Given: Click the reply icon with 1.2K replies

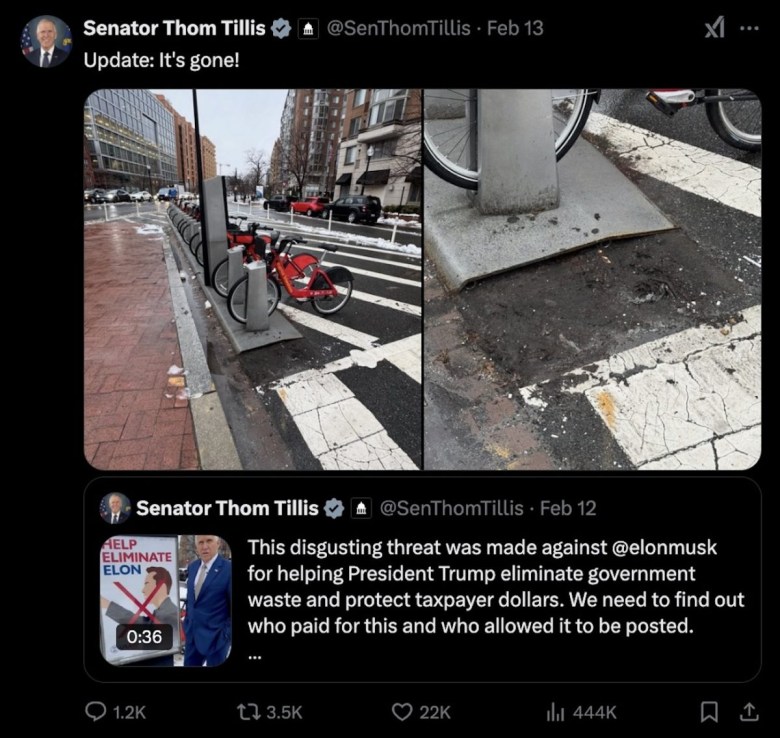Looking at the screenshot, I should [97, 711].
